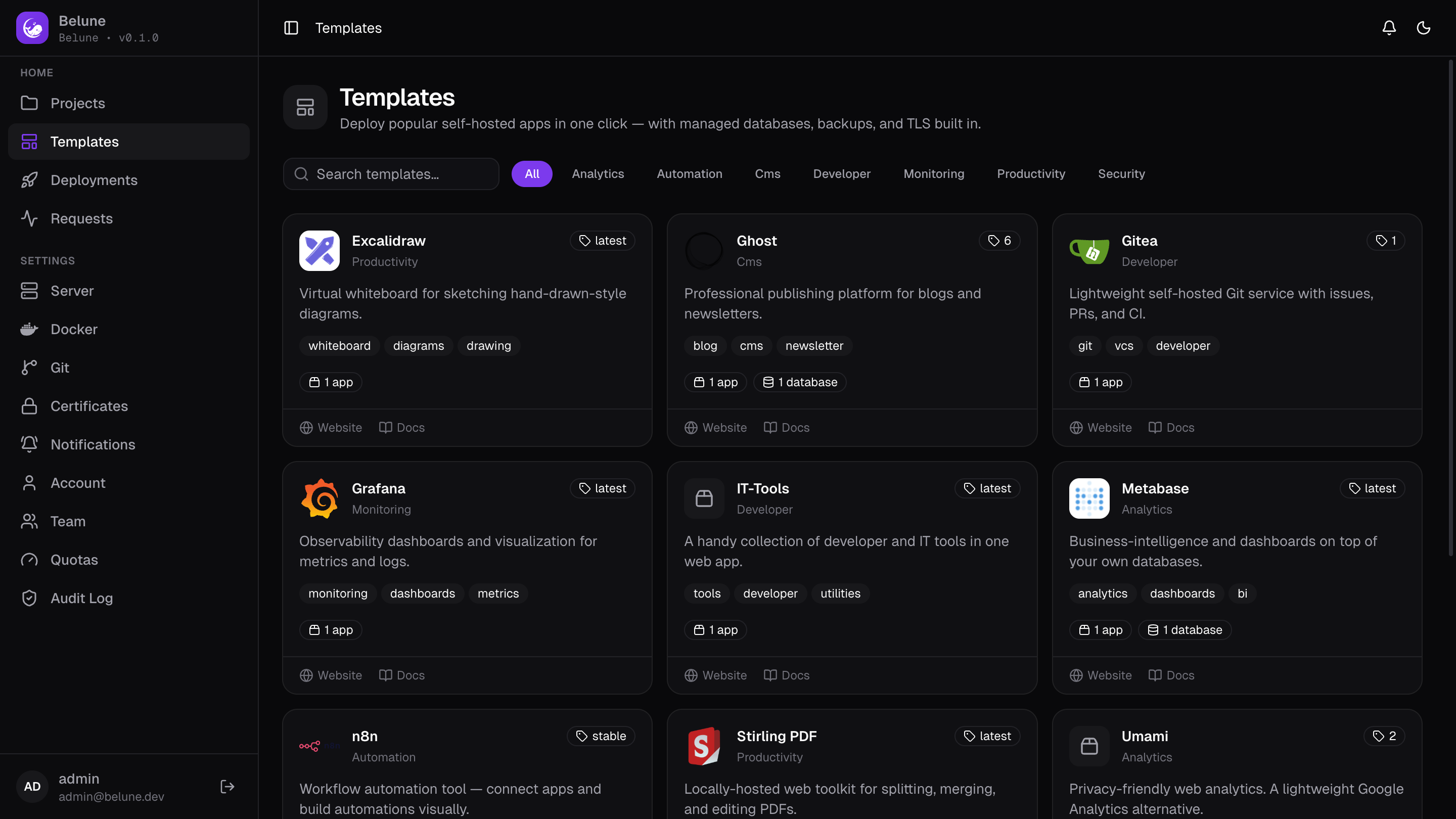Open Grafana Docs link
Image resolution: width=1456 pixels, height=819 pixels.
(402, 675)
